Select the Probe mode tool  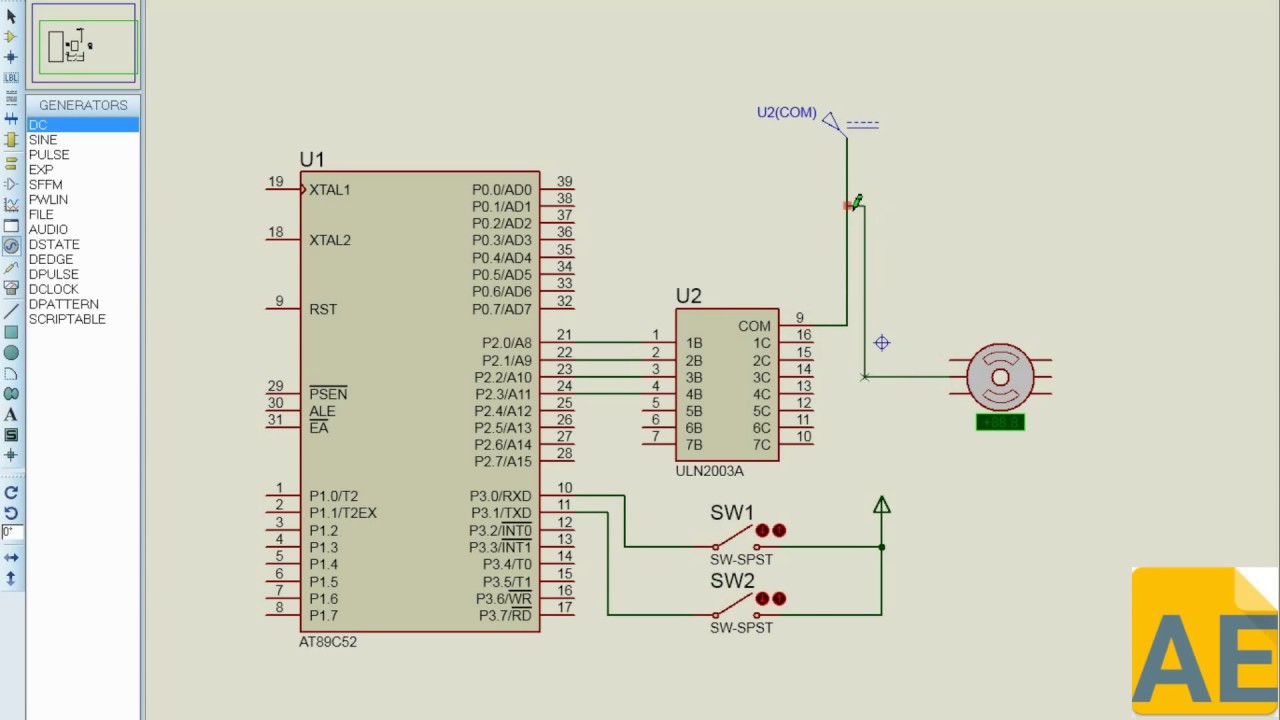click(11, 267)
